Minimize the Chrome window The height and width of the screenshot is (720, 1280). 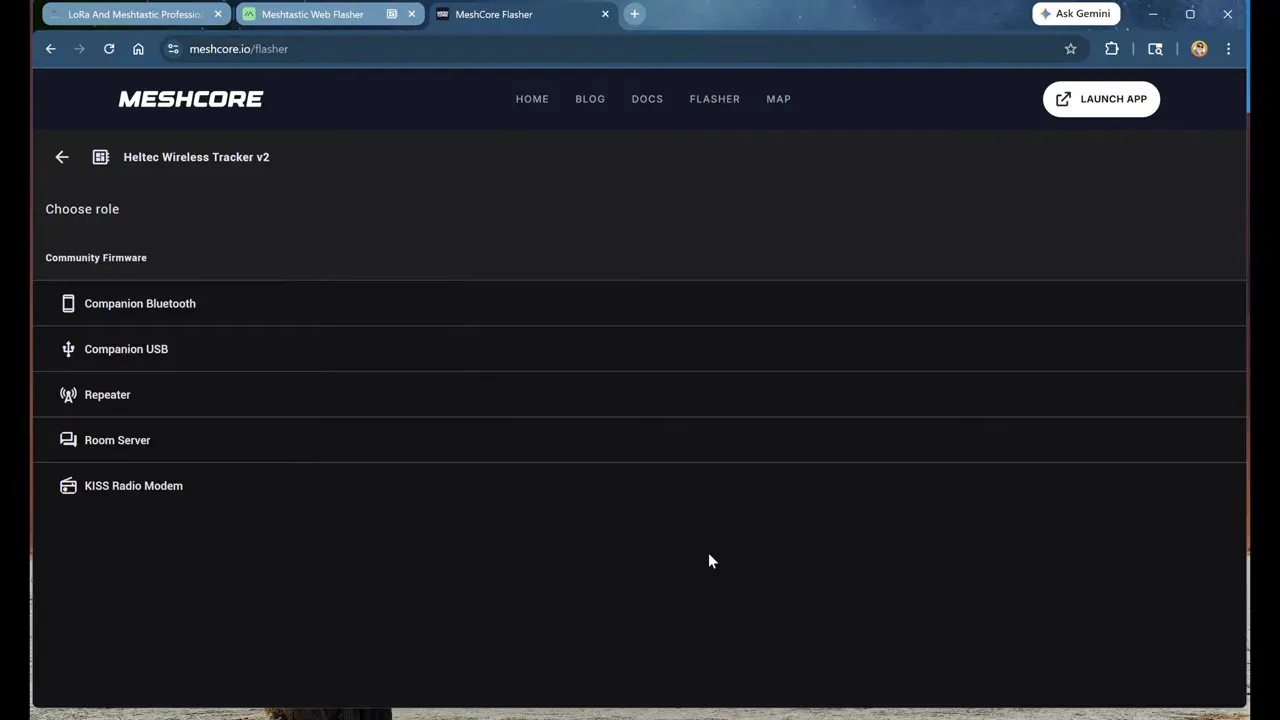pyautogui.click(x=1153, y=14)
